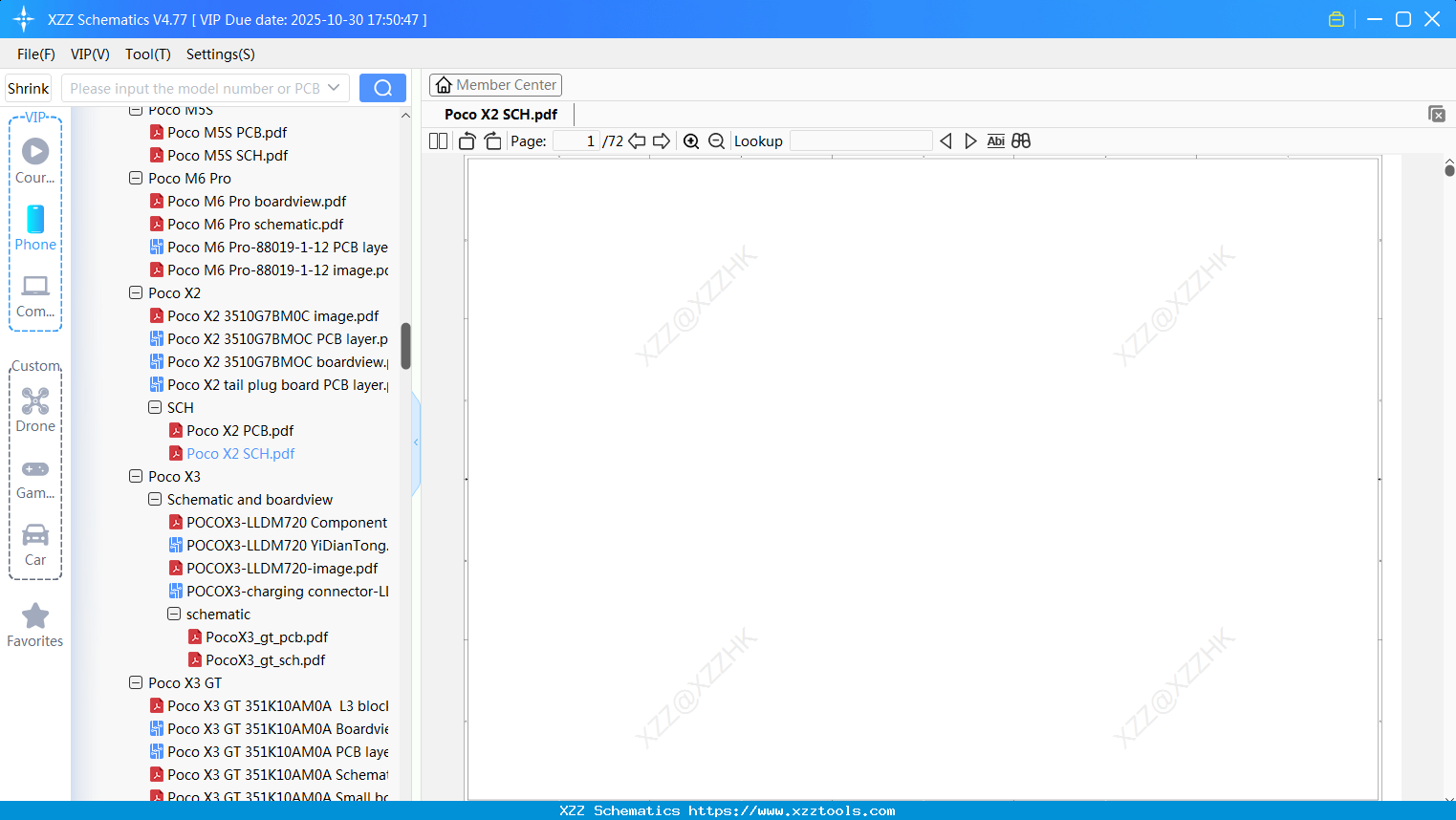
Task: Collapse the sidebar panel handle
Action: [416, 442]
